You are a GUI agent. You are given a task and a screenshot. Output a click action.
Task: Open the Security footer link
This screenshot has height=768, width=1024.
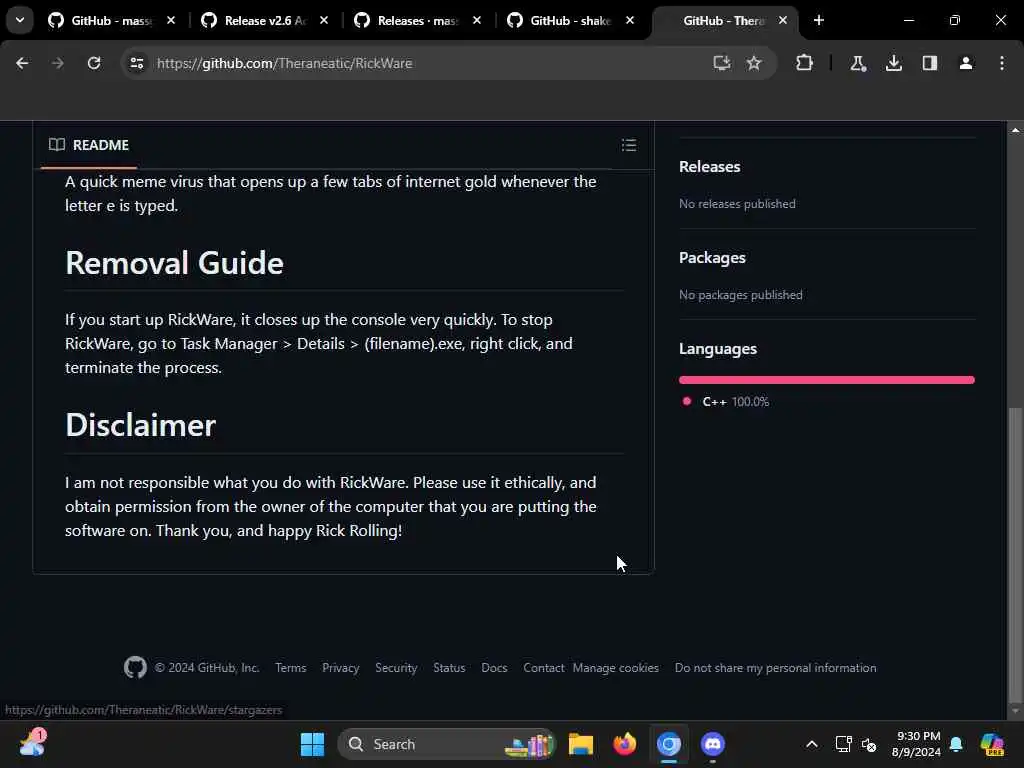(396, 667)
